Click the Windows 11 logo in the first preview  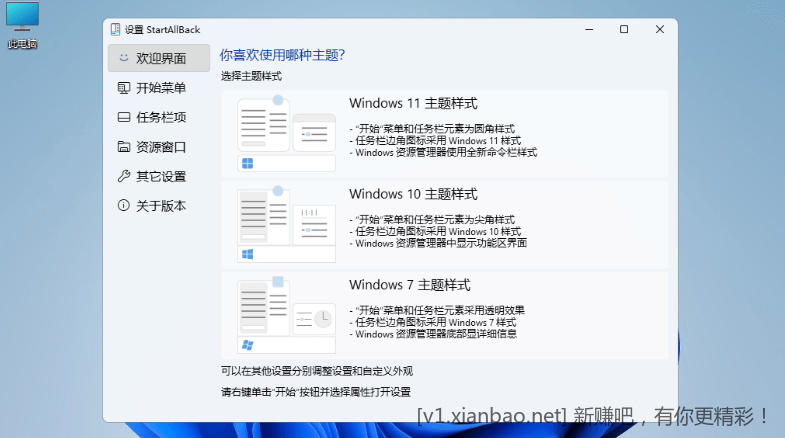[247, 164]
